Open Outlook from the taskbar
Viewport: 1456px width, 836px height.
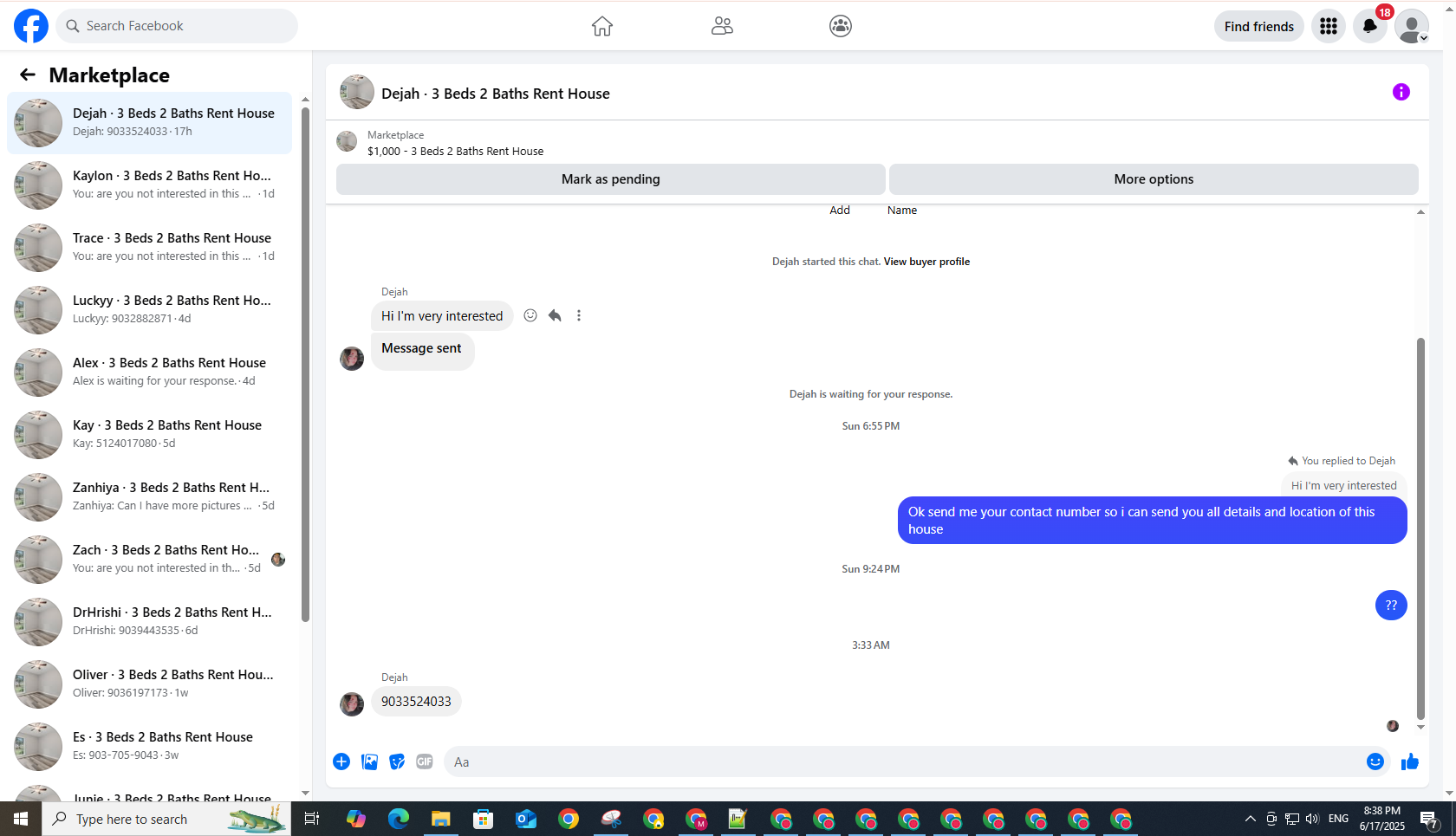tap(526, 819)
